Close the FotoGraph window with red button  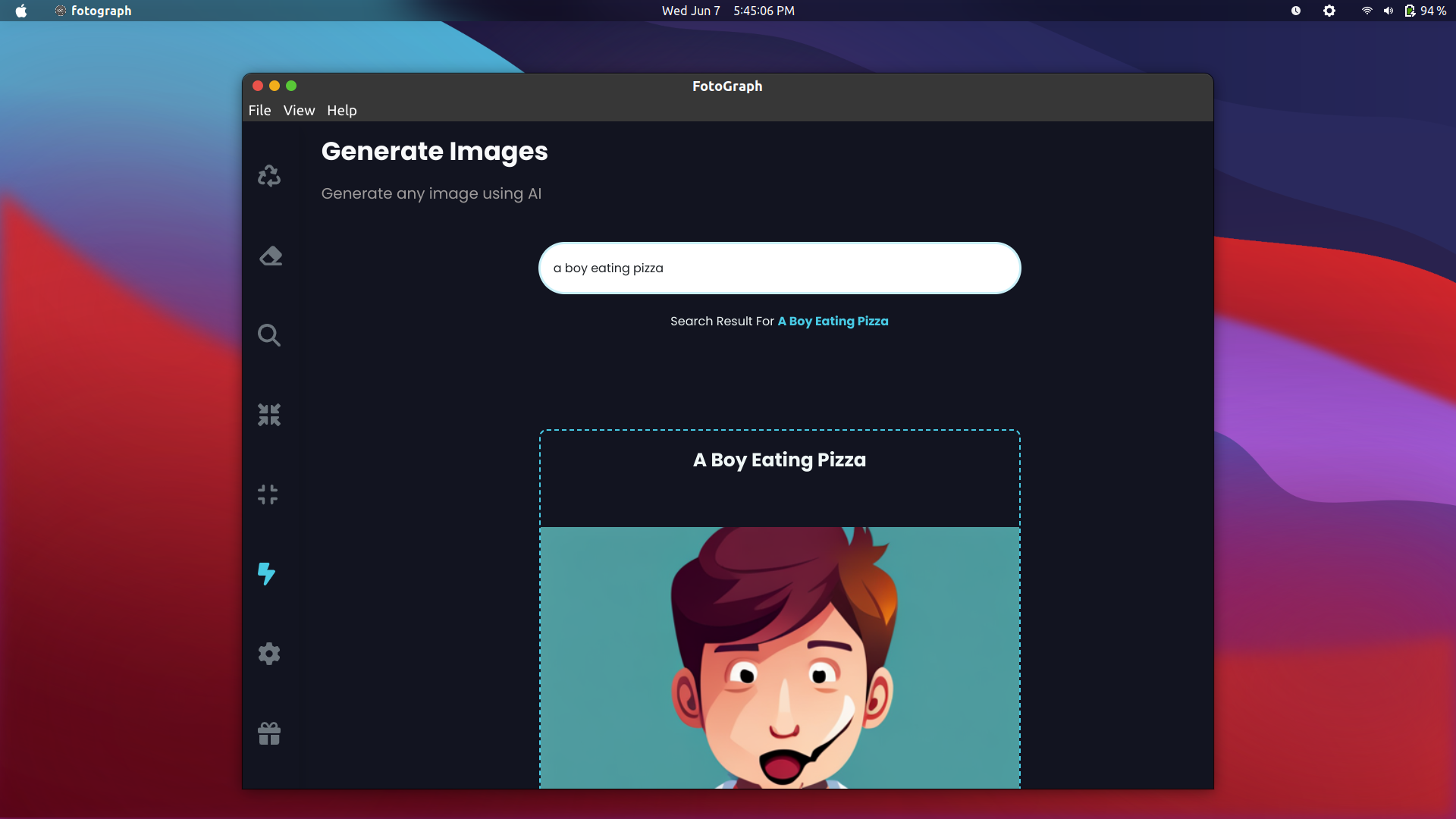pyautogui.click(x=258, y=86)
